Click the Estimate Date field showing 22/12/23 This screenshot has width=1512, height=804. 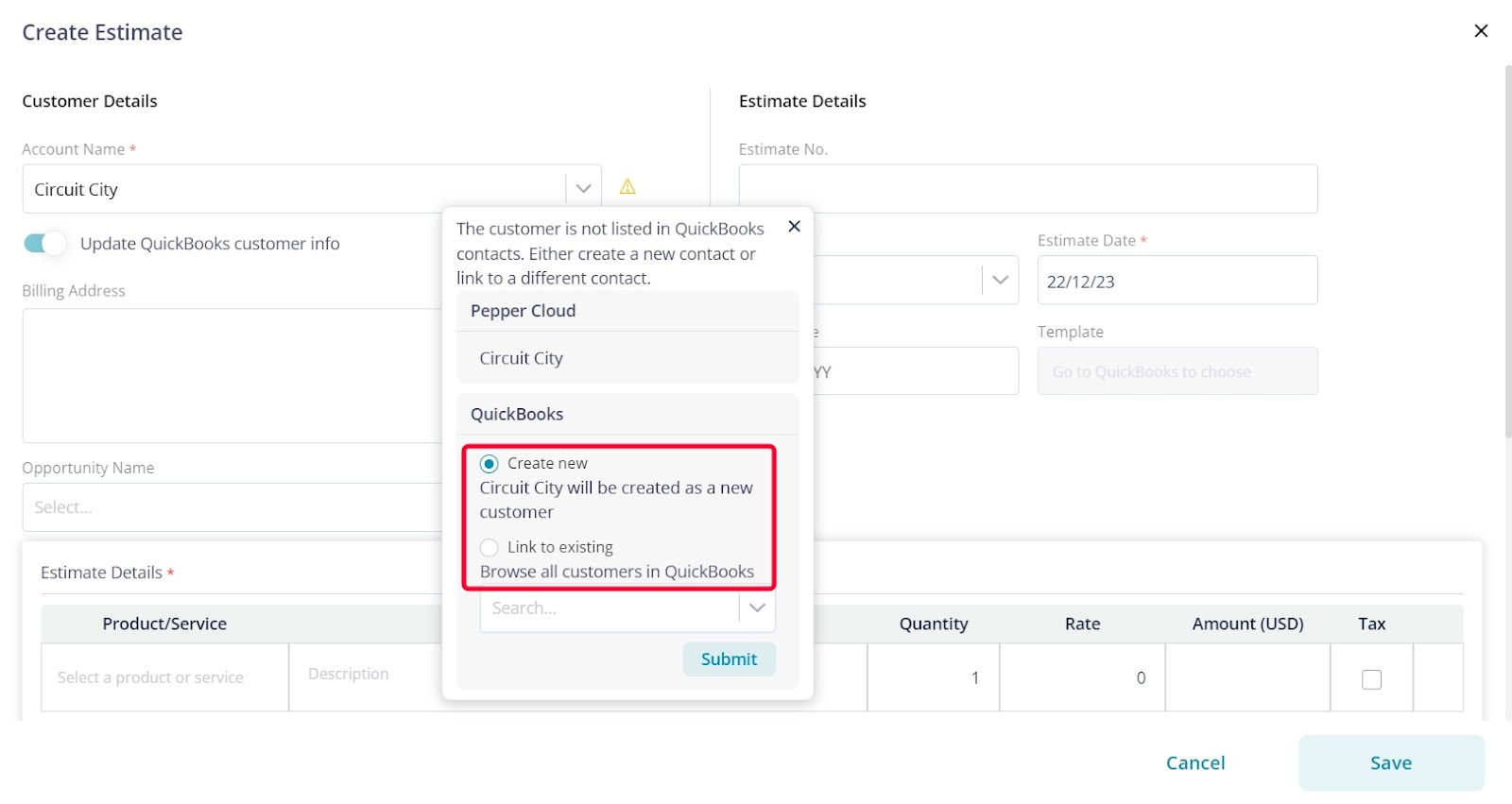[1177, 281]
